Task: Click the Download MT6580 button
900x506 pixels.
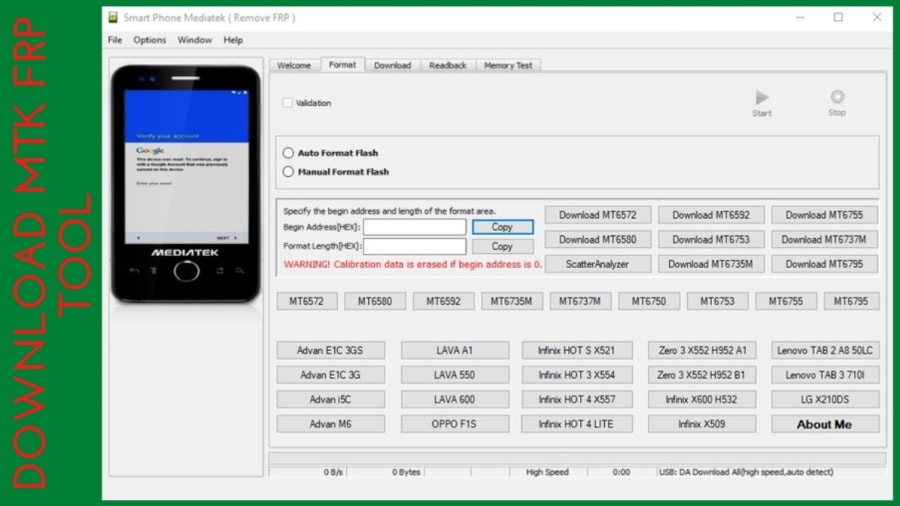Action: [598, 239]
